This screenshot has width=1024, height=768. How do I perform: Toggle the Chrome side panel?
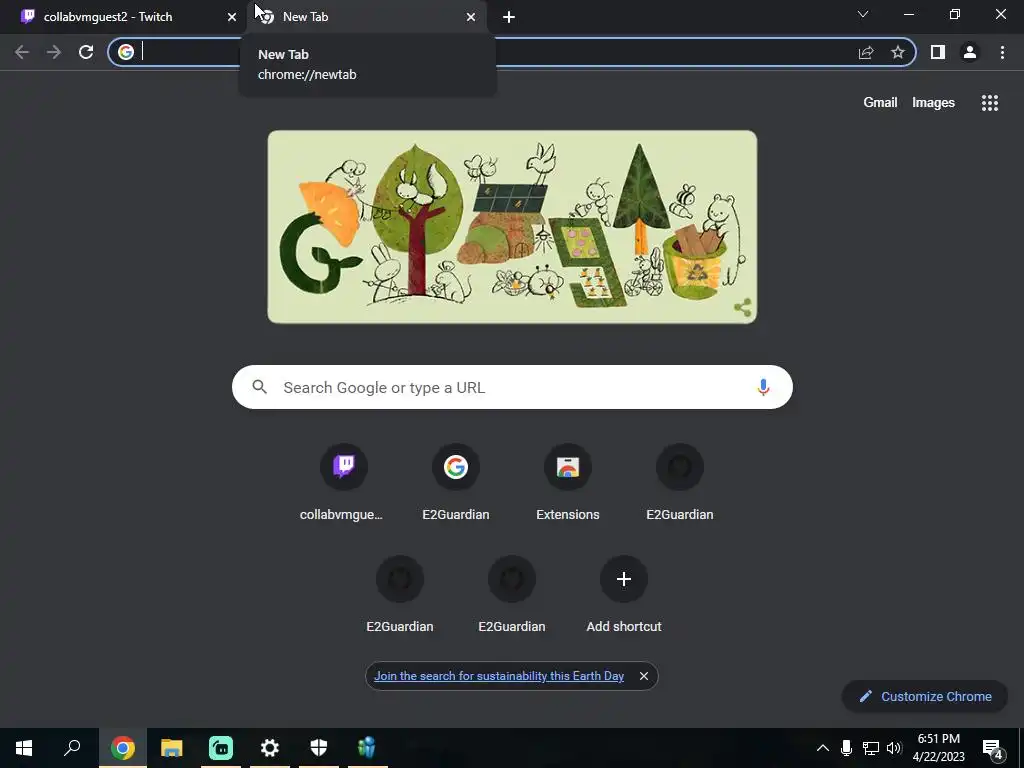point(938,52)
